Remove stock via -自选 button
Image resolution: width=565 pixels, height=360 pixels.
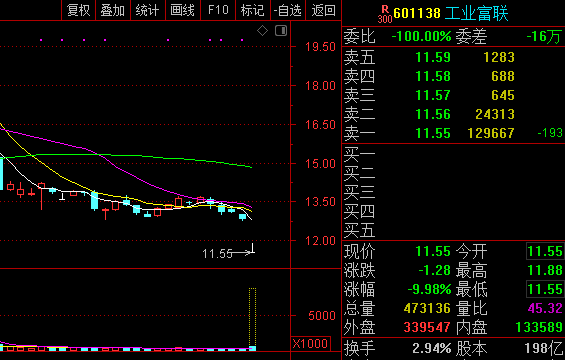(x=288, y=10)
